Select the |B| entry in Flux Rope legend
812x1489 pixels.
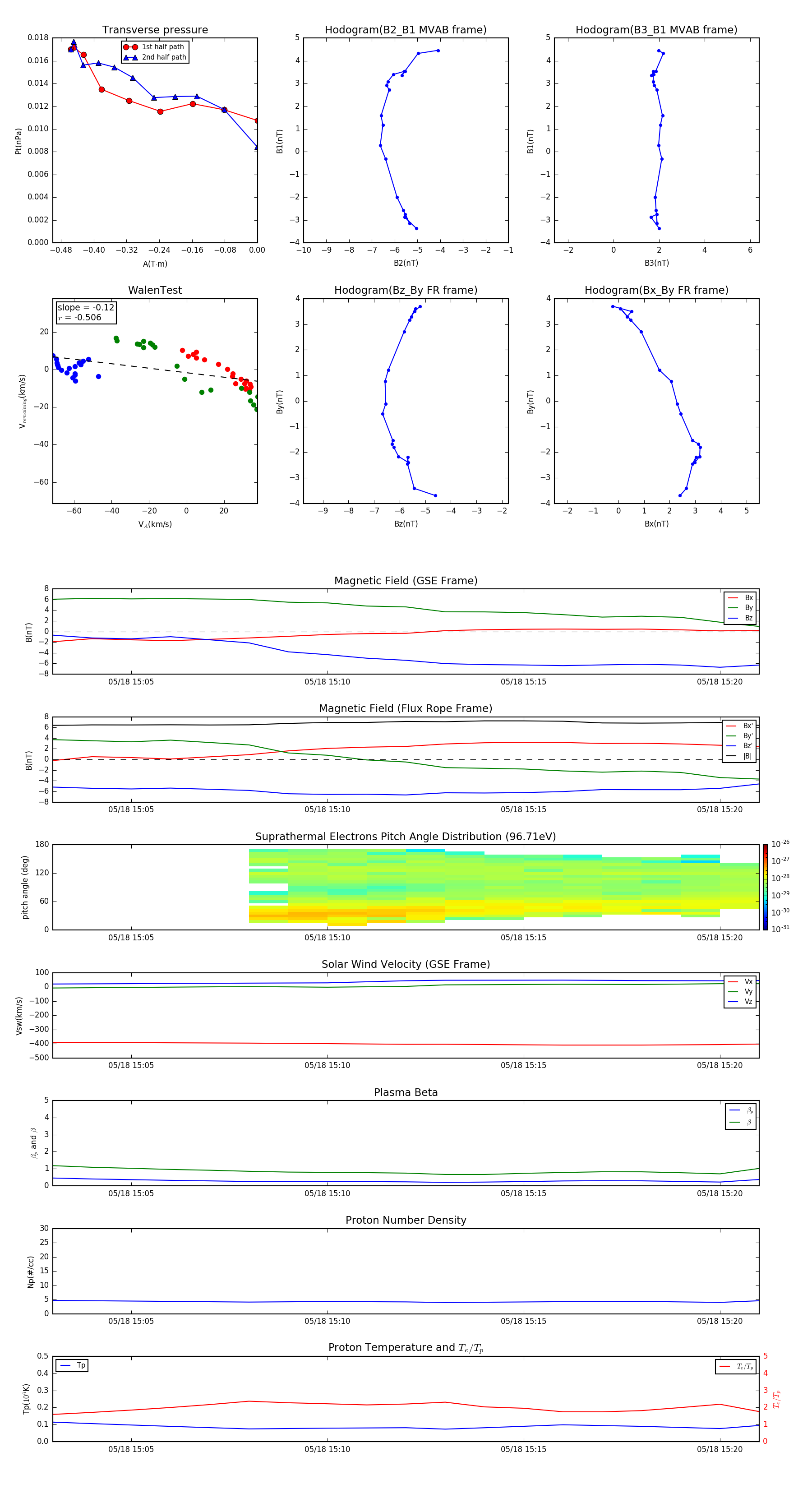tap(739, 756)
